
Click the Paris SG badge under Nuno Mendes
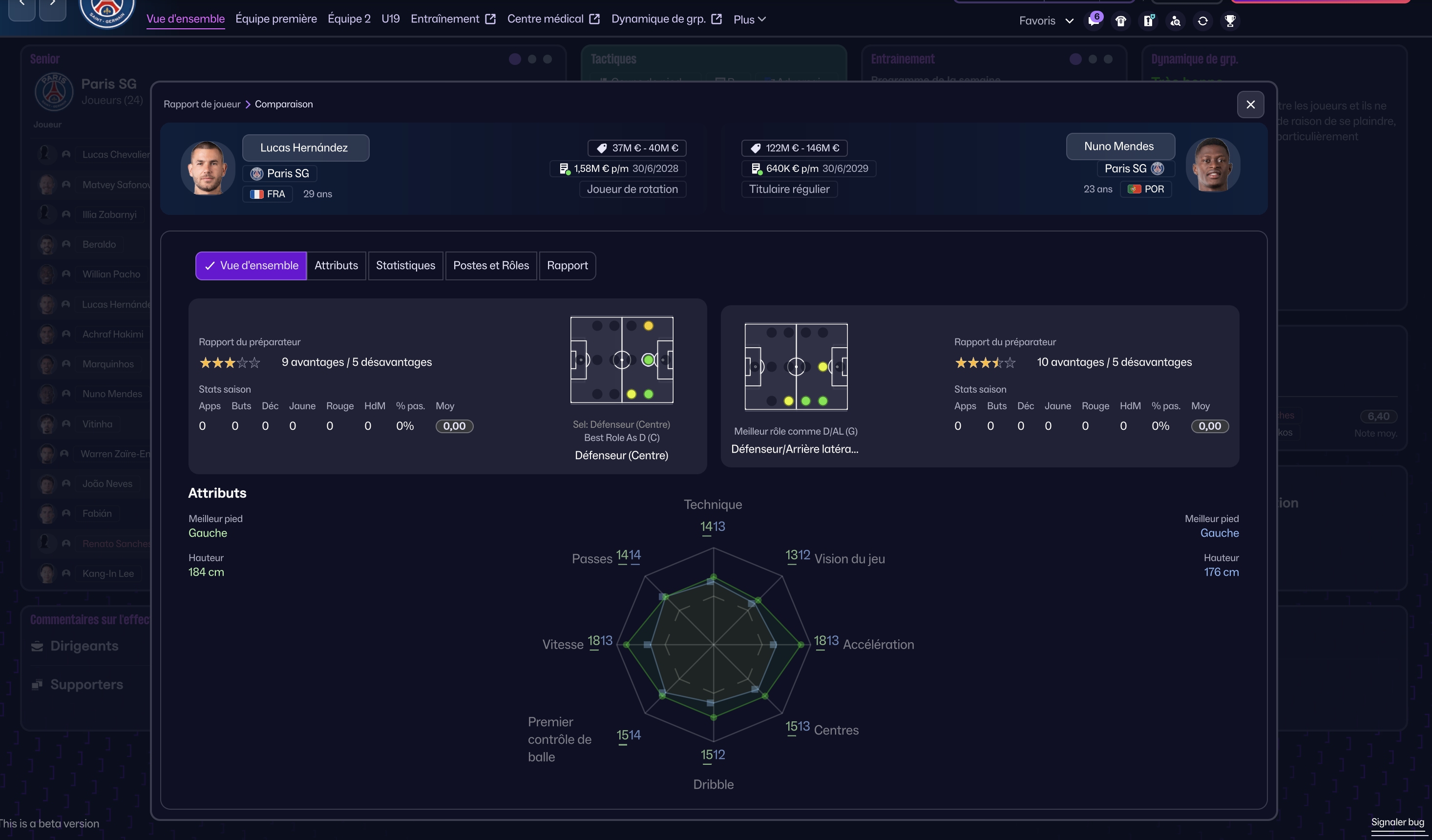coord(1157,168)
